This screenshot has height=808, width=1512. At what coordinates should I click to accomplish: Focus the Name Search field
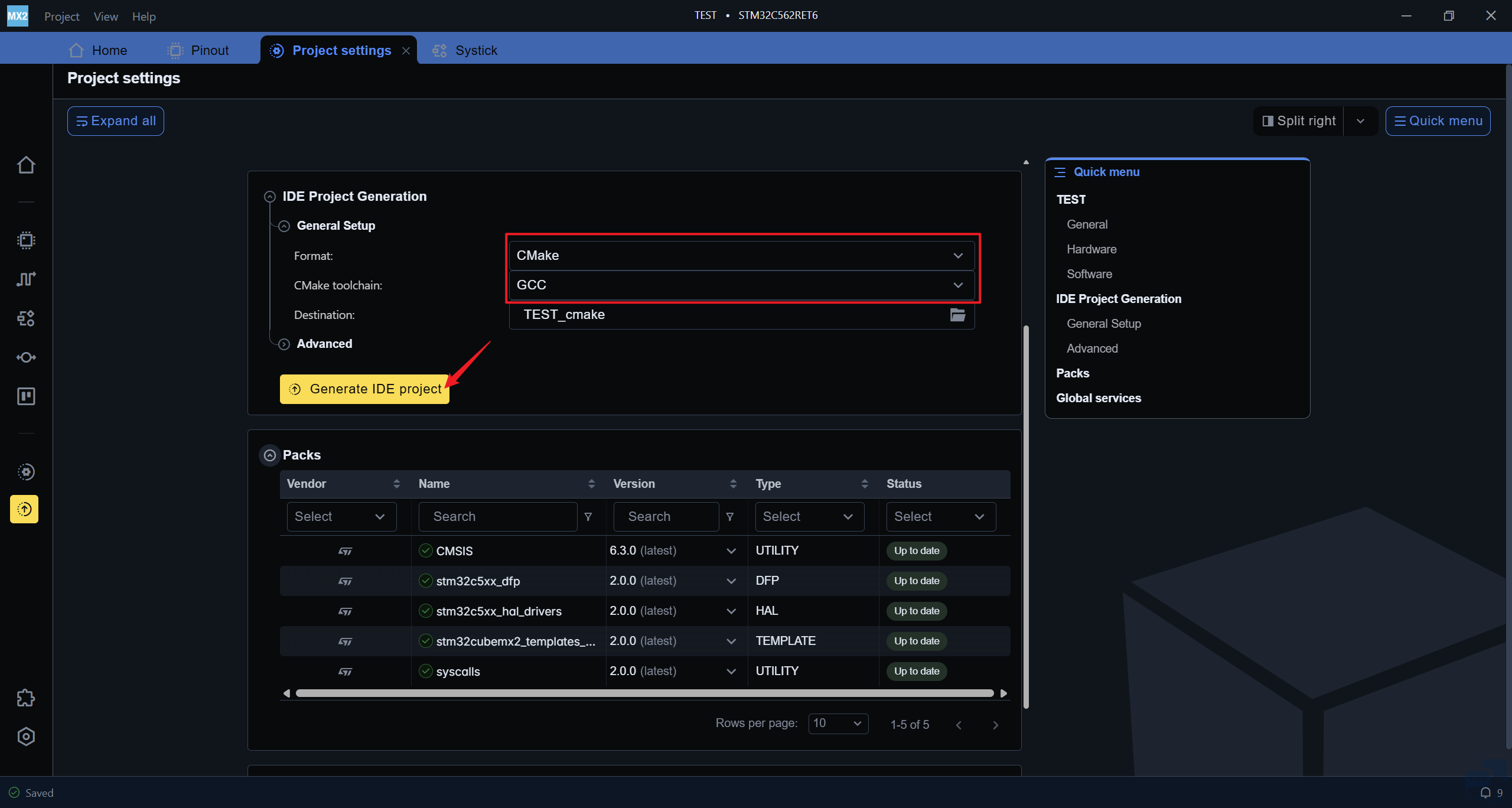[498, 517]
